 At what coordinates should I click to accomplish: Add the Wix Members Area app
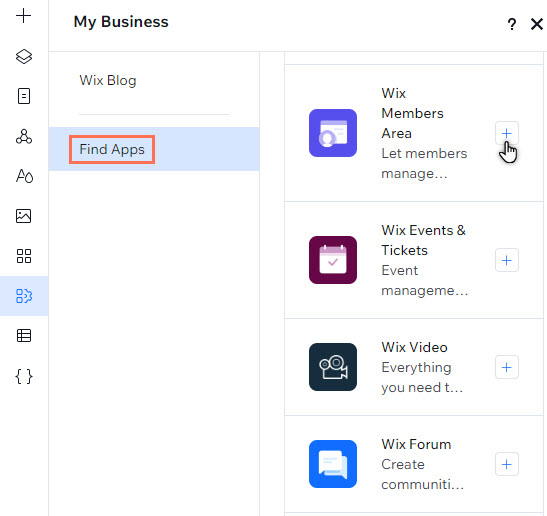[x=507, y=133]
